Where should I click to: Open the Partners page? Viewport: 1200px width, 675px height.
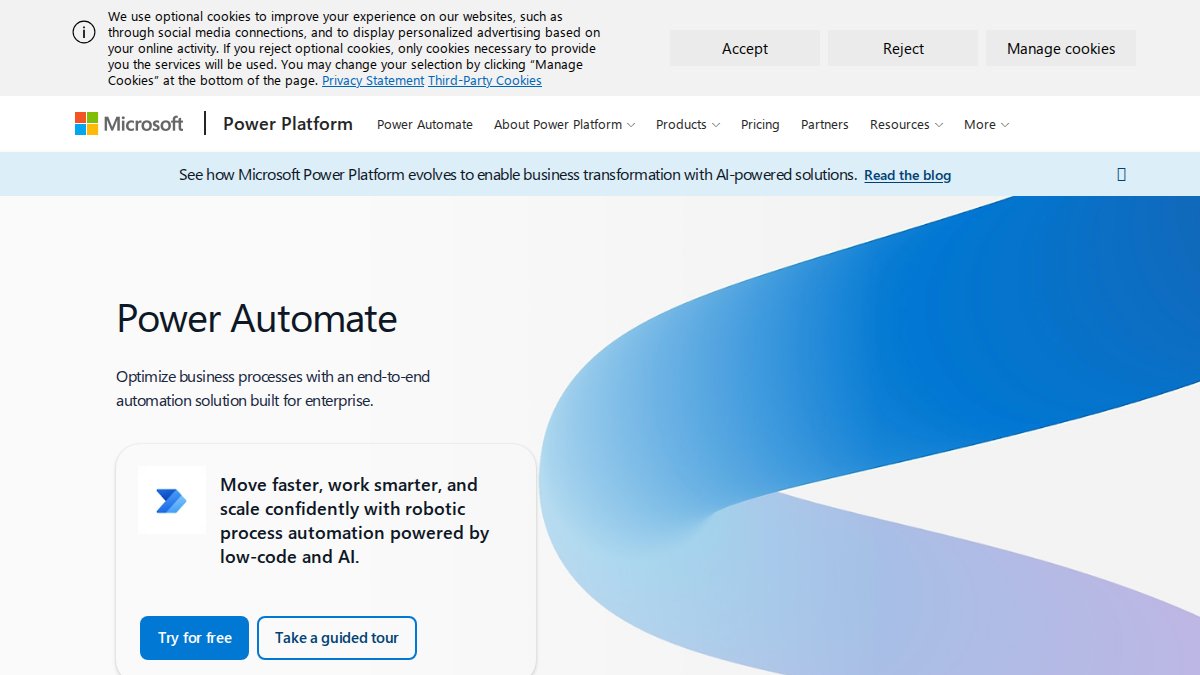(x=825, y=125)
